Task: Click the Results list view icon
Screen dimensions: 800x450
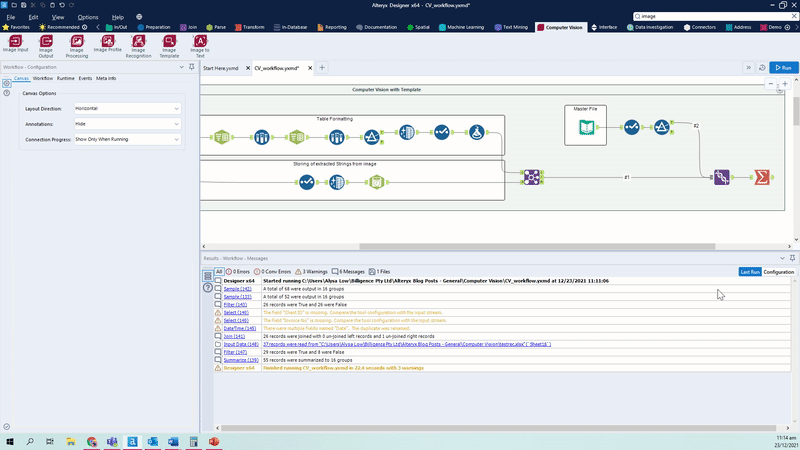Action: pyautogui.click(x=208, y=276)
